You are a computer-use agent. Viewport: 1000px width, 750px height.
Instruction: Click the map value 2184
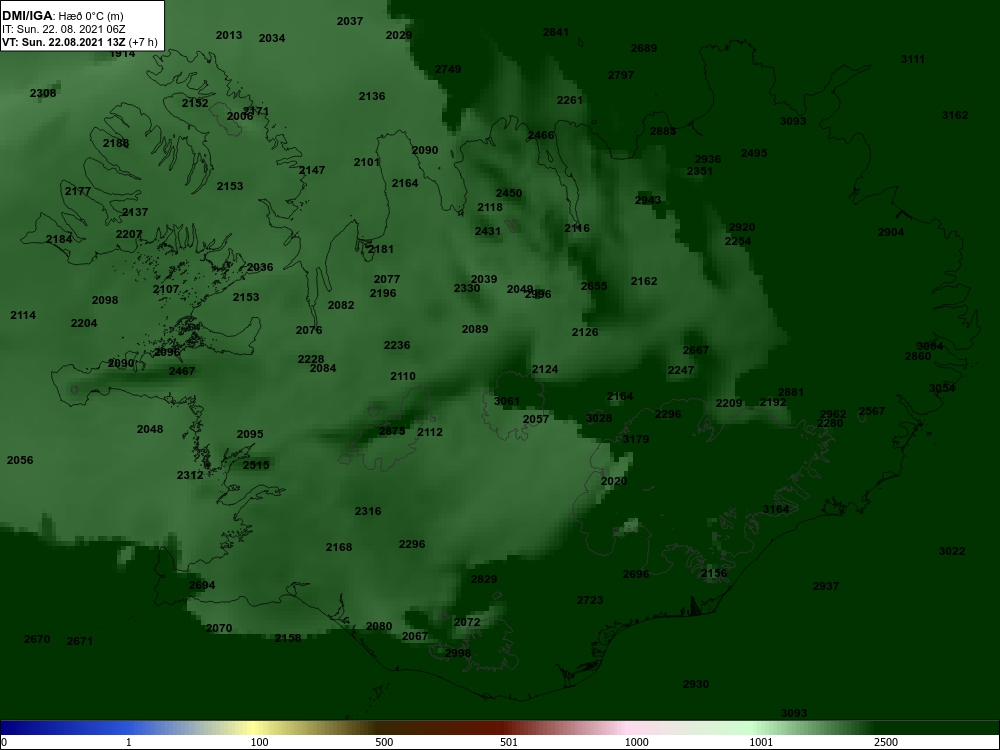[x=59, y=240]
